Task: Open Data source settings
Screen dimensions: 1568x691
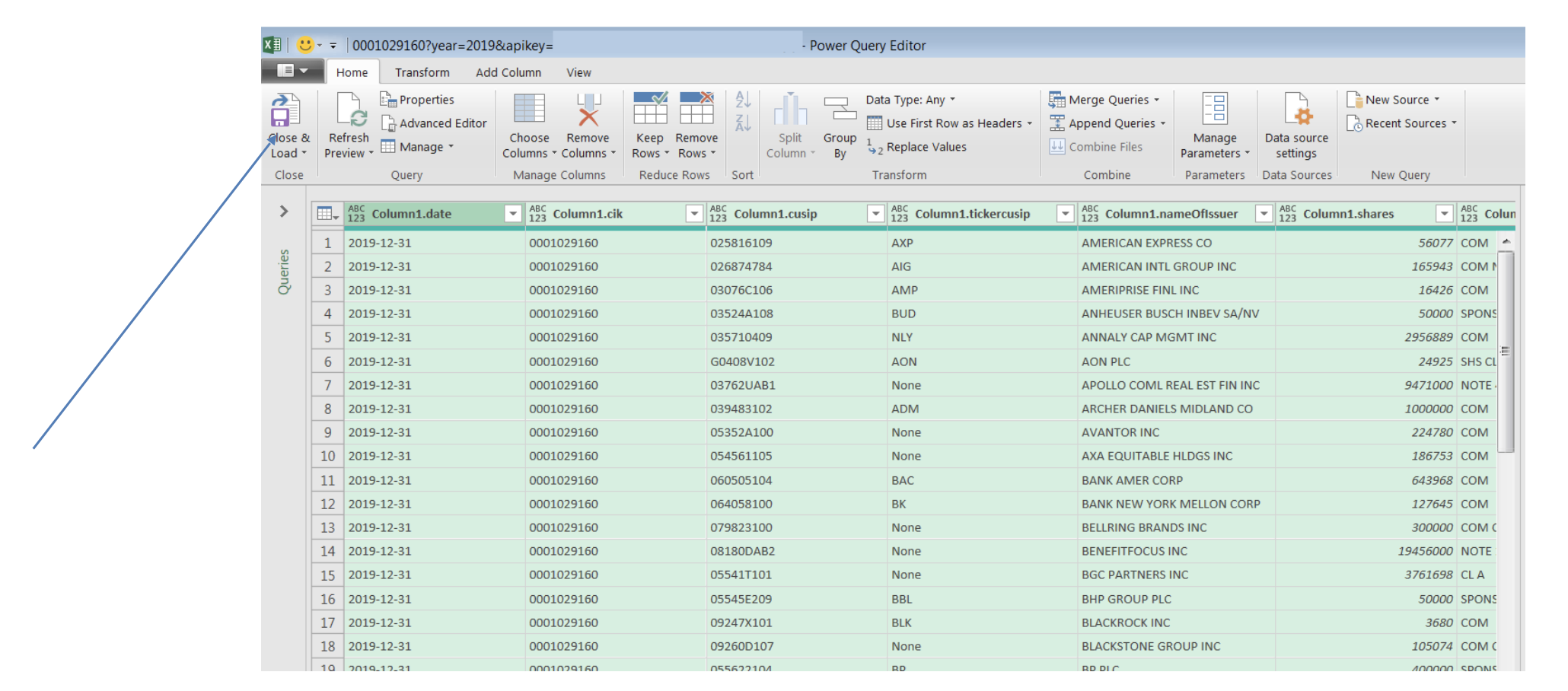Action: pyautogui.click(x=1296, y=125)
